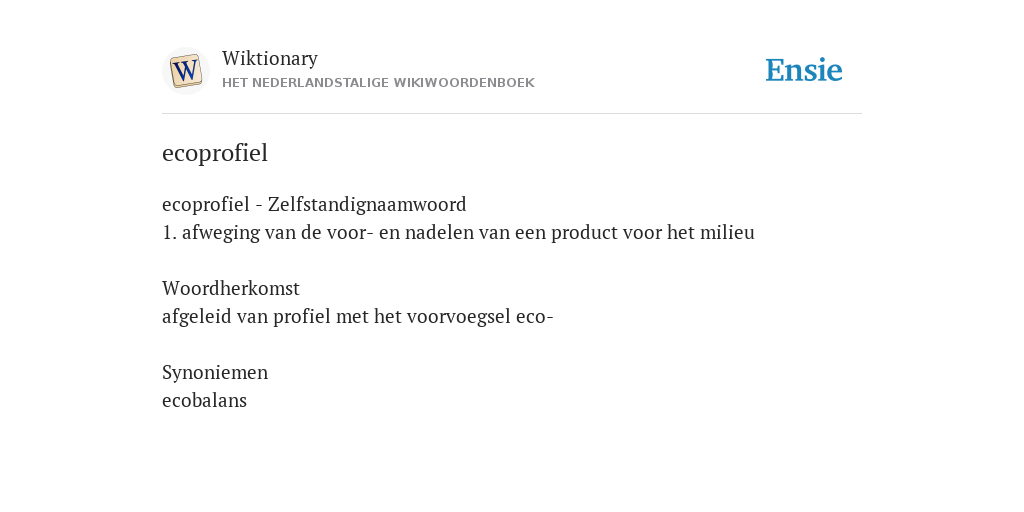Click the word 'milieu' in the definition
Viewport: 1024px width, 512px height.
(x=727, y=232)
